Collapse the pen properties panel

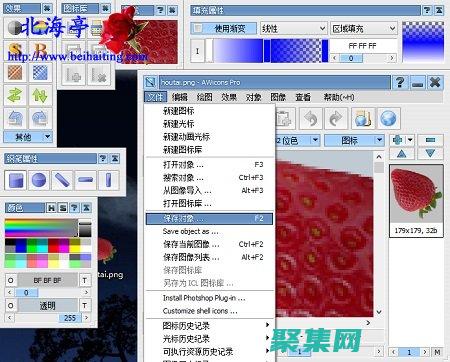[x=115, y=159]
